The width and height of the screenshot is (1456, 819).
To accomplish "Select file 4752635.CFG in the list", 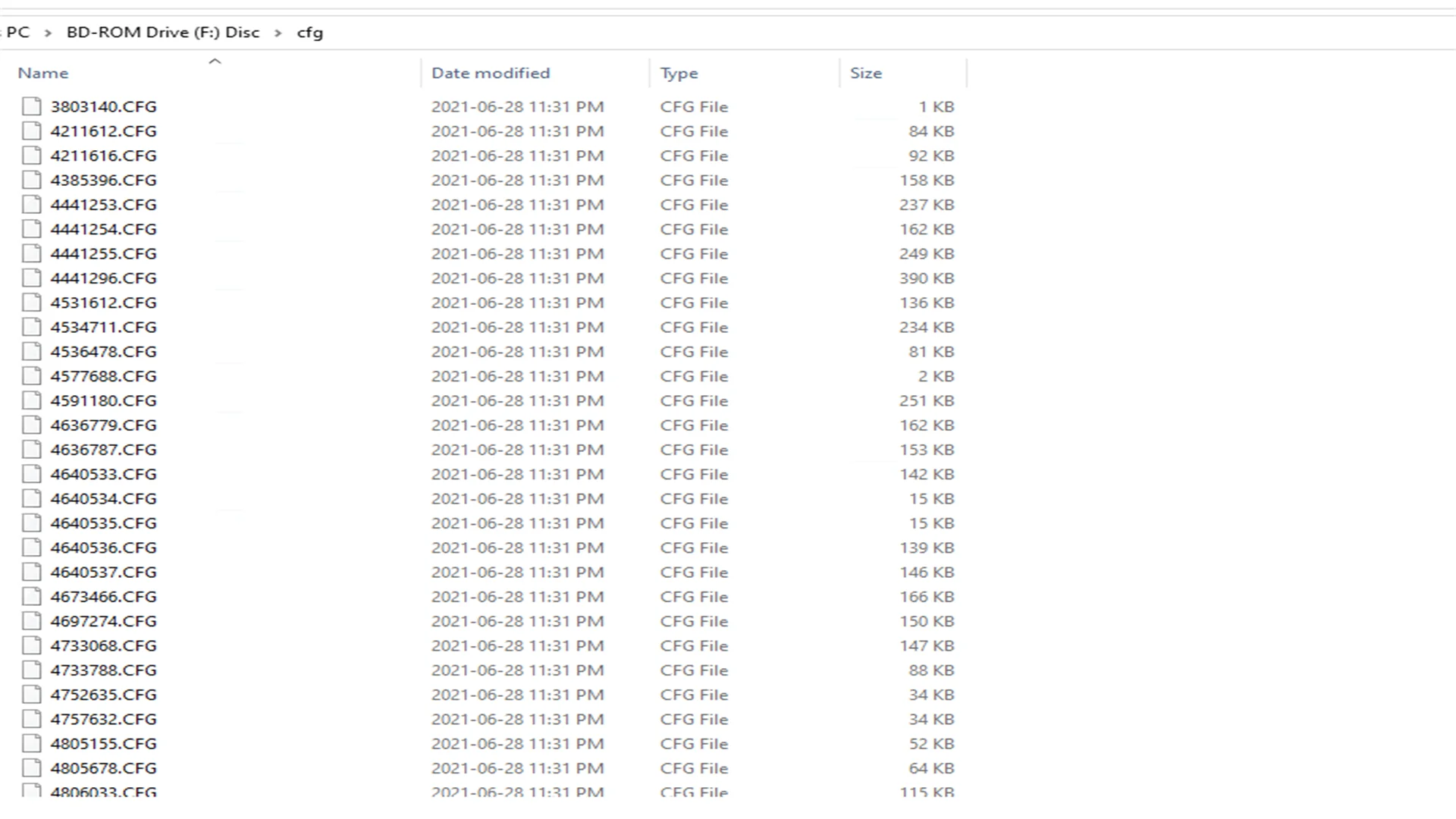I will [104, 695].
